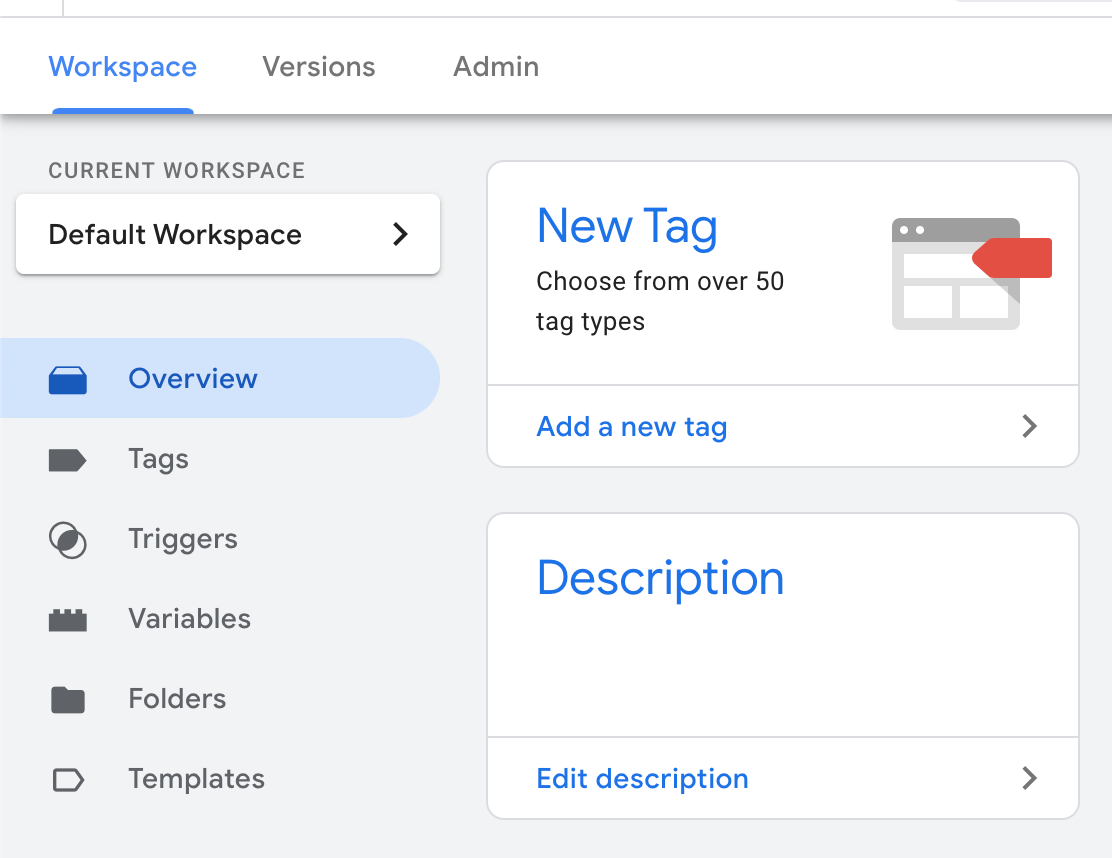Go to the Admin tab
The width and height of the screenshot is (1112, 858).
(496, 67)
